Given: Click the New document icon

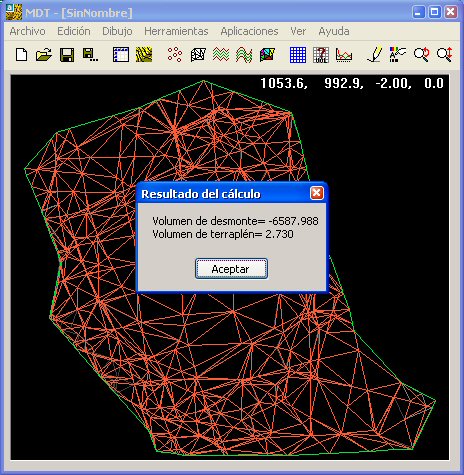Looking at the screenshot, I should pos(22,55).
